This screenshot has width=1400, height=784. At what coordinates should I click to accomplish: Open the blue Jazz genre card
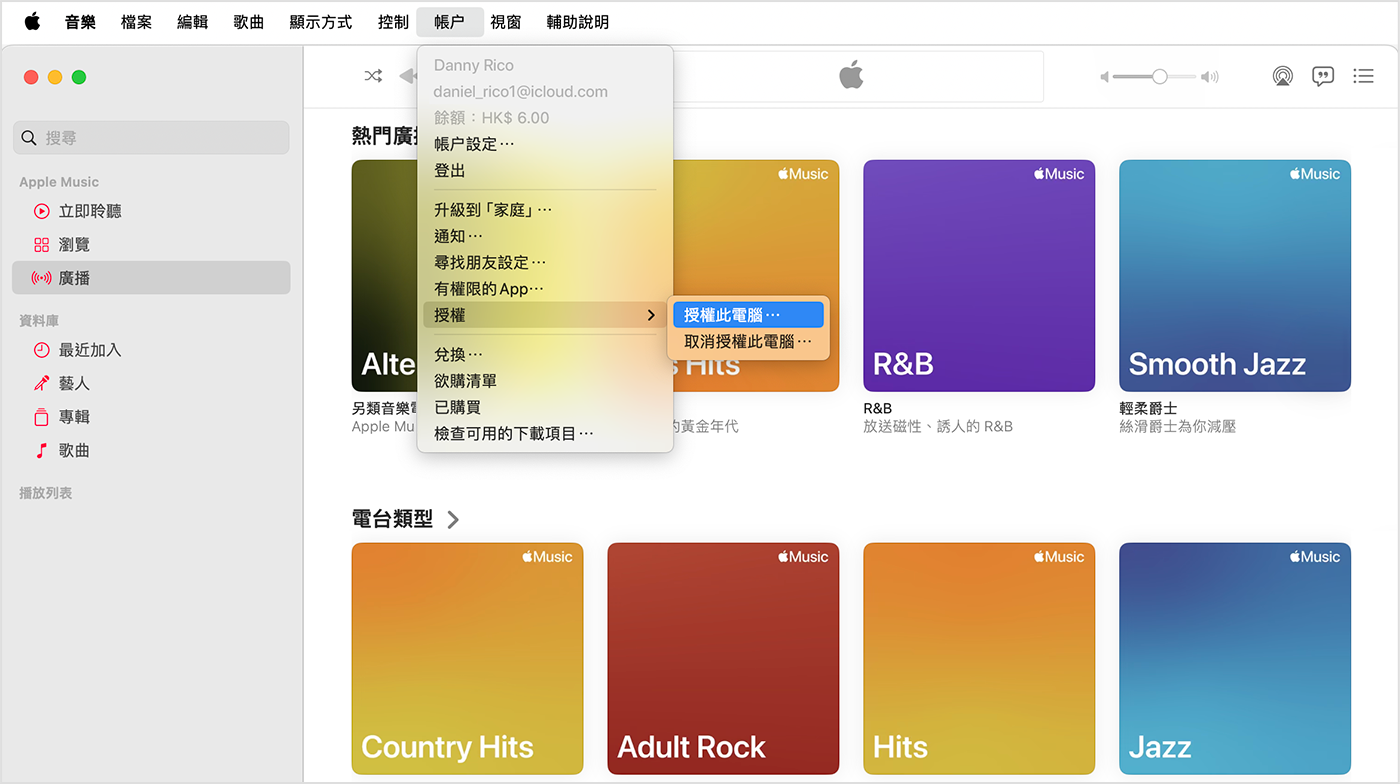[1235, 659]
